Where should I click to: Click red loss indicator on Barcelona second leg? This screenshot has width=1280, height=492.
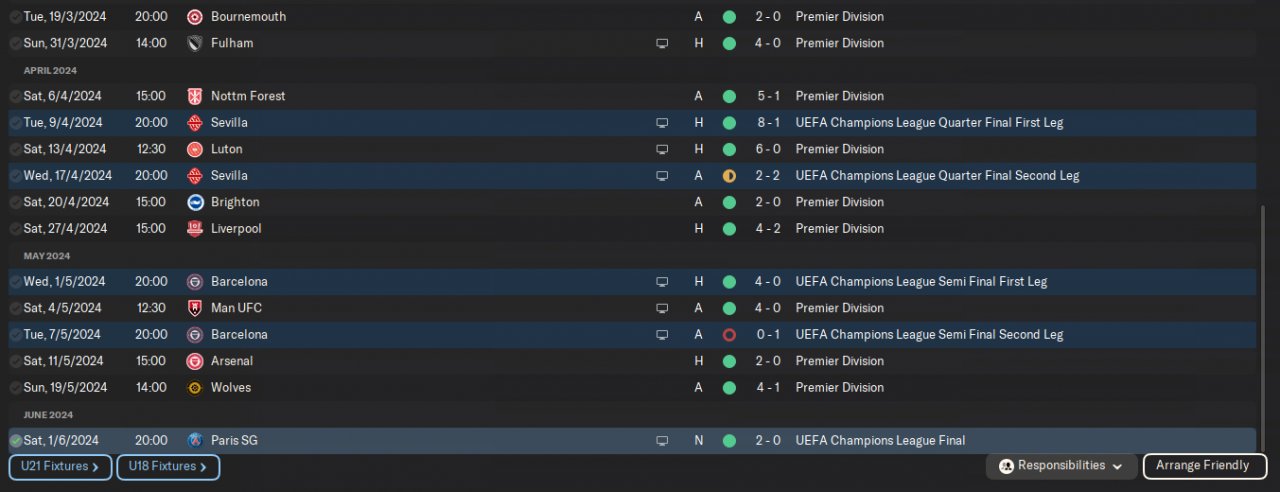point(729,335)
